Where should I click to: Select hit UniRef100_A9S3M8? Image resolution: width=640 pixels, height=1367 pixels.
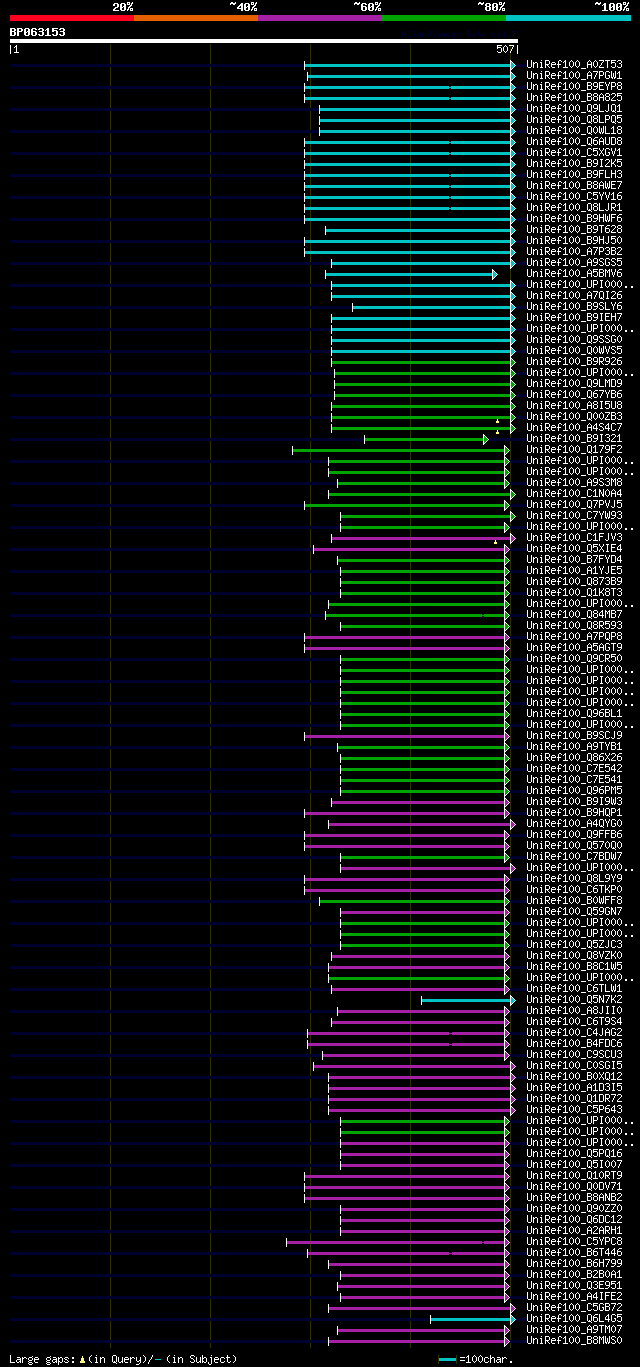574,483
